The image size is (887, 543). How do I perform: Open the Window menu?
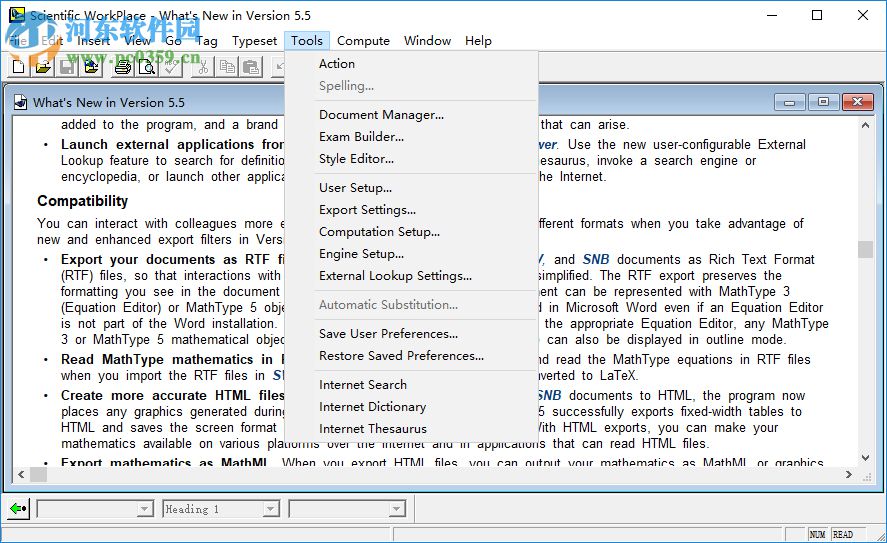click(x=427, y=41)
